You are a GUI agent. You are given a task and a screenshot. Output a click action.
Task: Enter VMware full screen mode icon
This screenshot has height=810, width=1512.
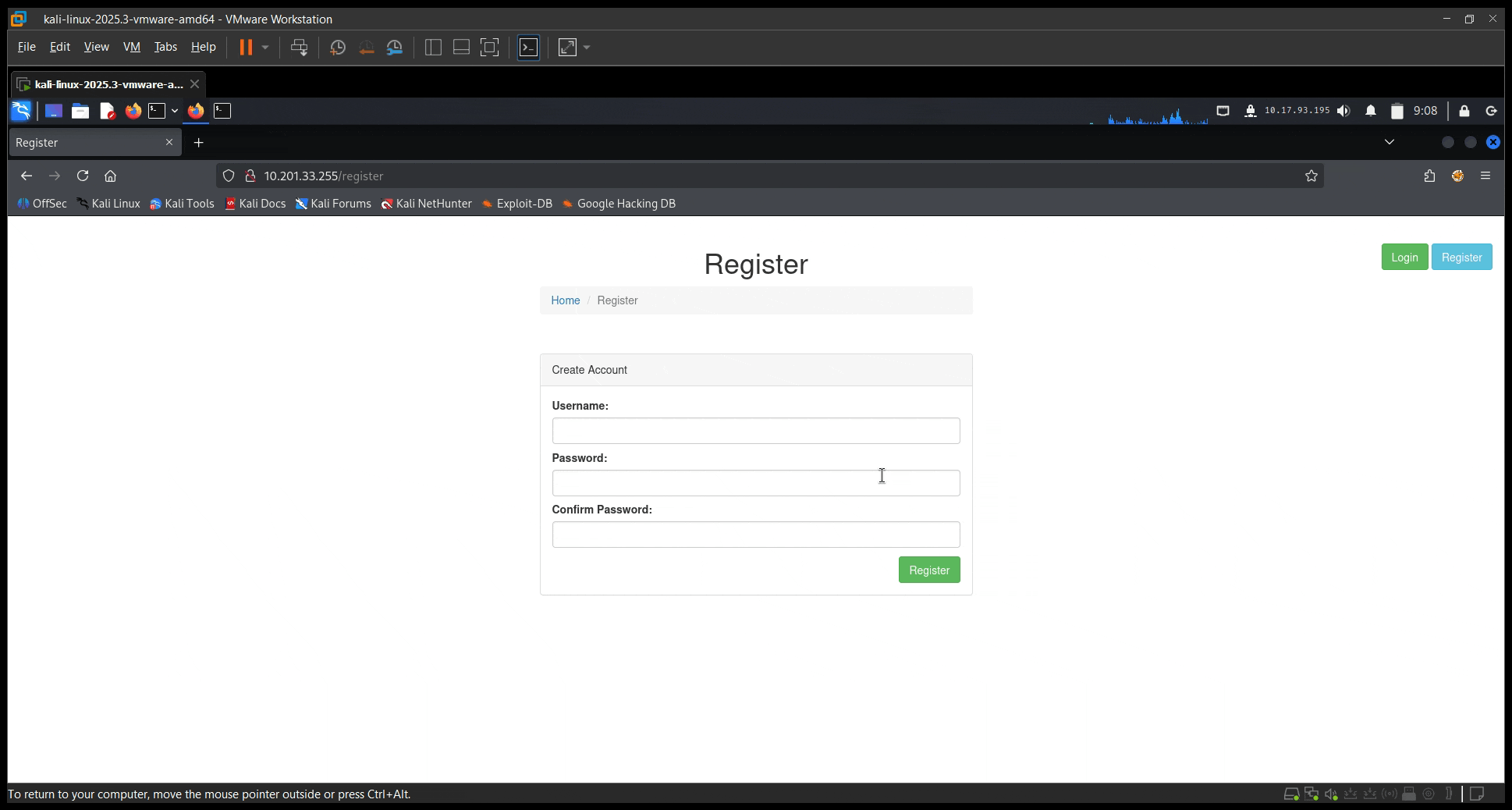coord(489,48)
